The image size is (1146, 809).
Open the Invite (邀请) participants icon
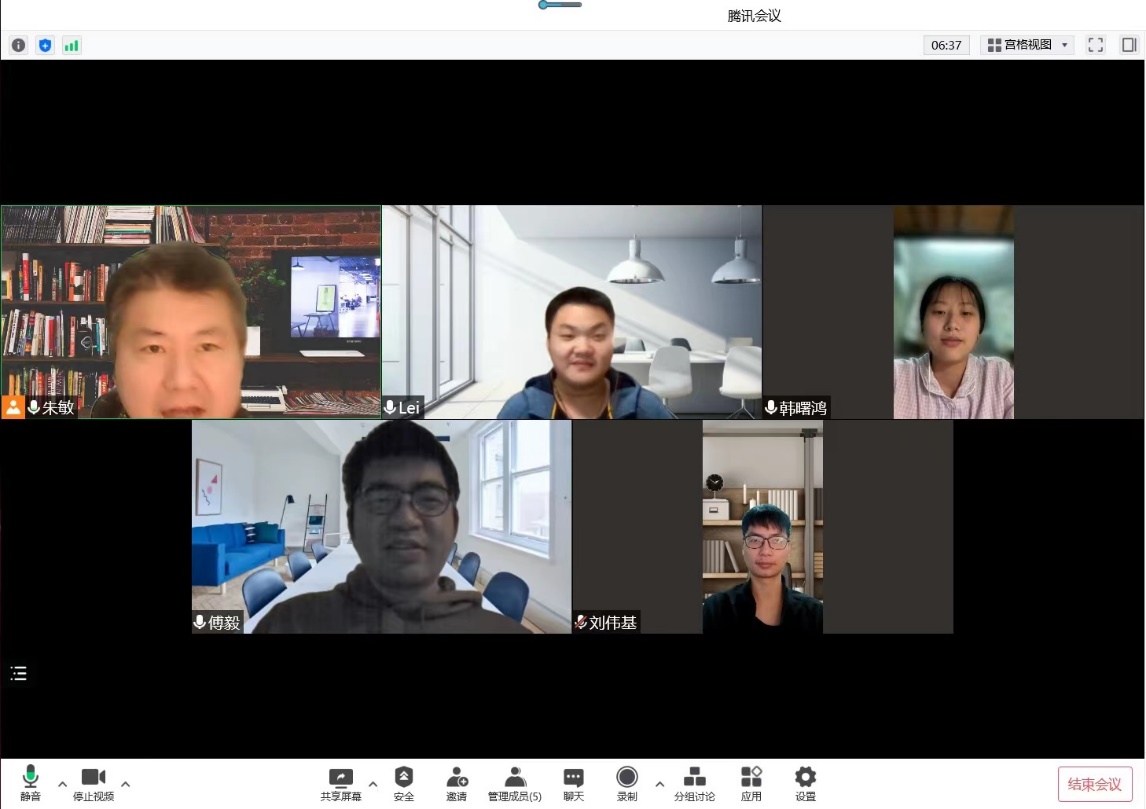(456, 783)
